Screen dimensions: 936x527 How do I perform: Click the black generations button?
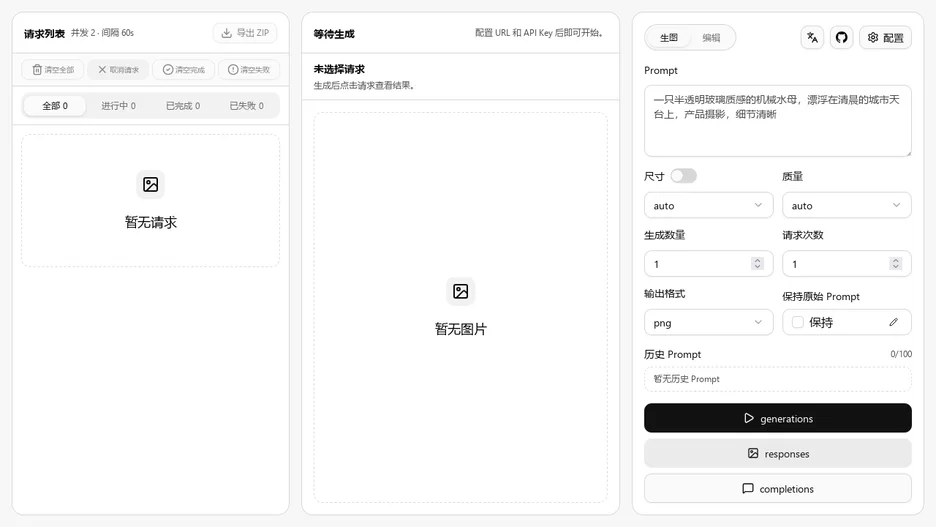click(778, 418)
